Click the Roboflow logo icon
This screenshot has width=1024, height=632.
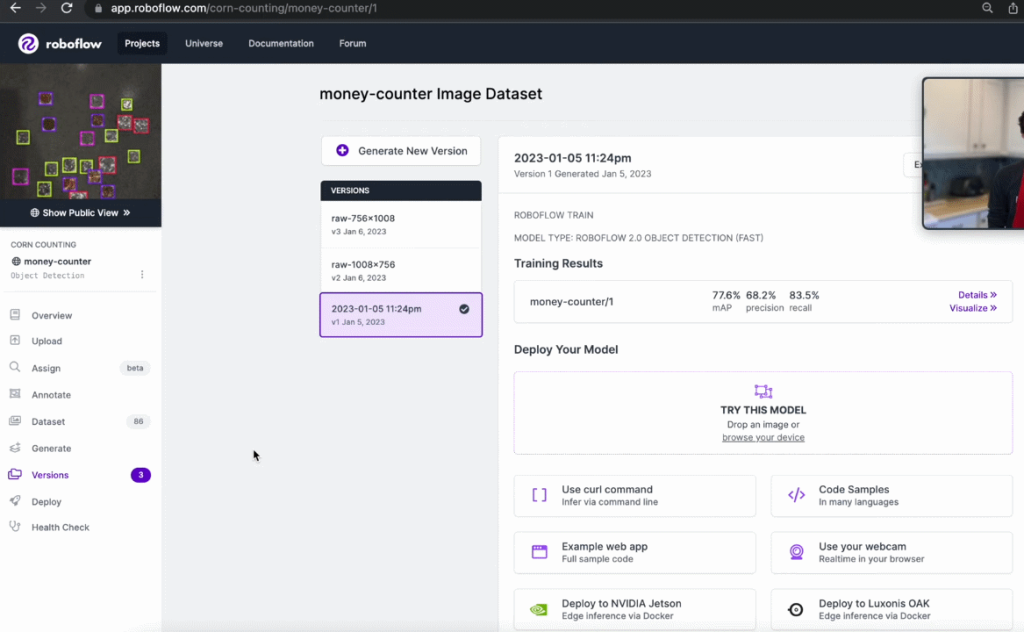(x=28, y=44)
